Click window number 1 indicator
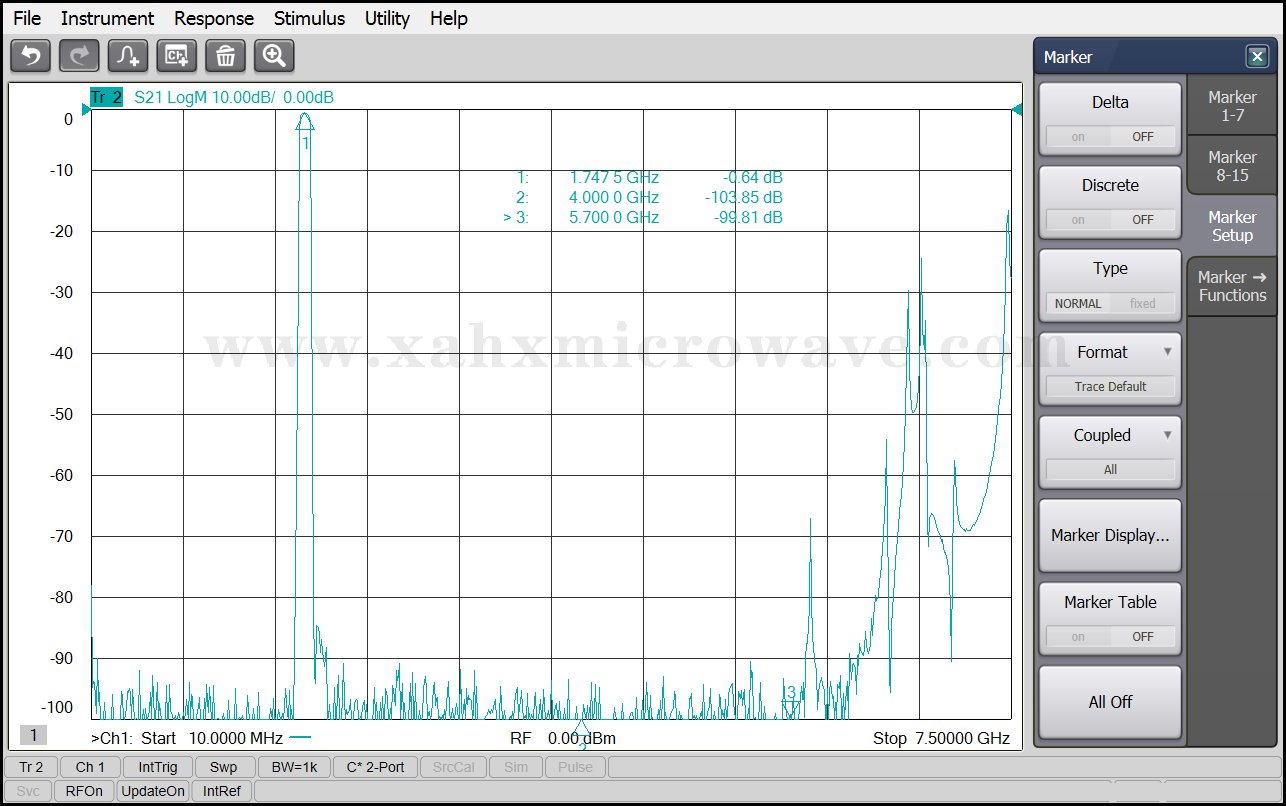Image resolution: width=1286 pixels, height=806 pixels. [x=33, y=736]
